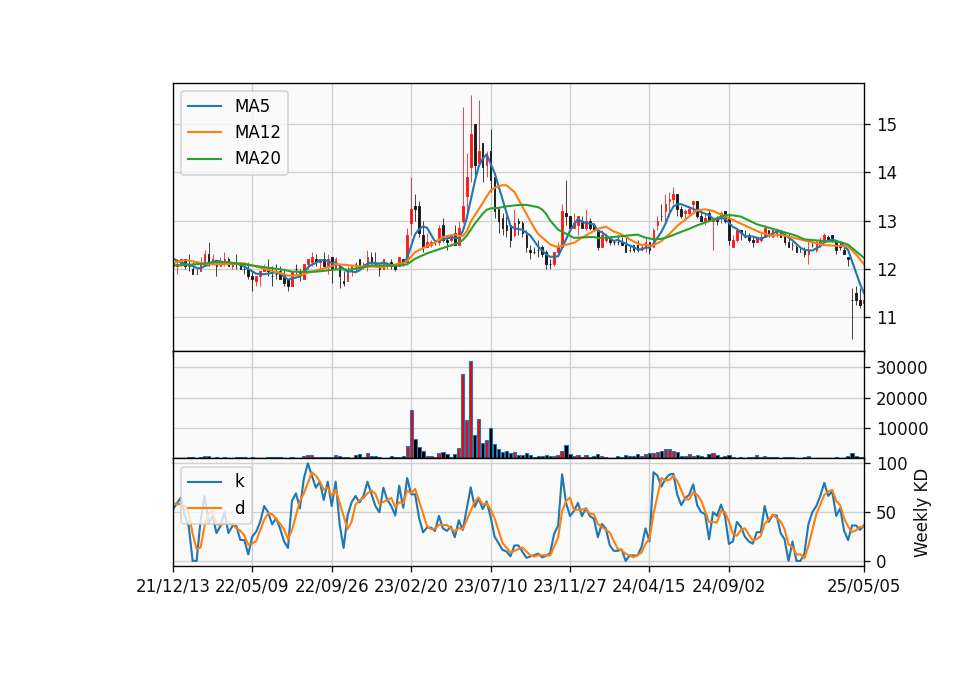Click the volume axis value 30000
The height and width of the screenshot is (690, 960).
[902, 368]
